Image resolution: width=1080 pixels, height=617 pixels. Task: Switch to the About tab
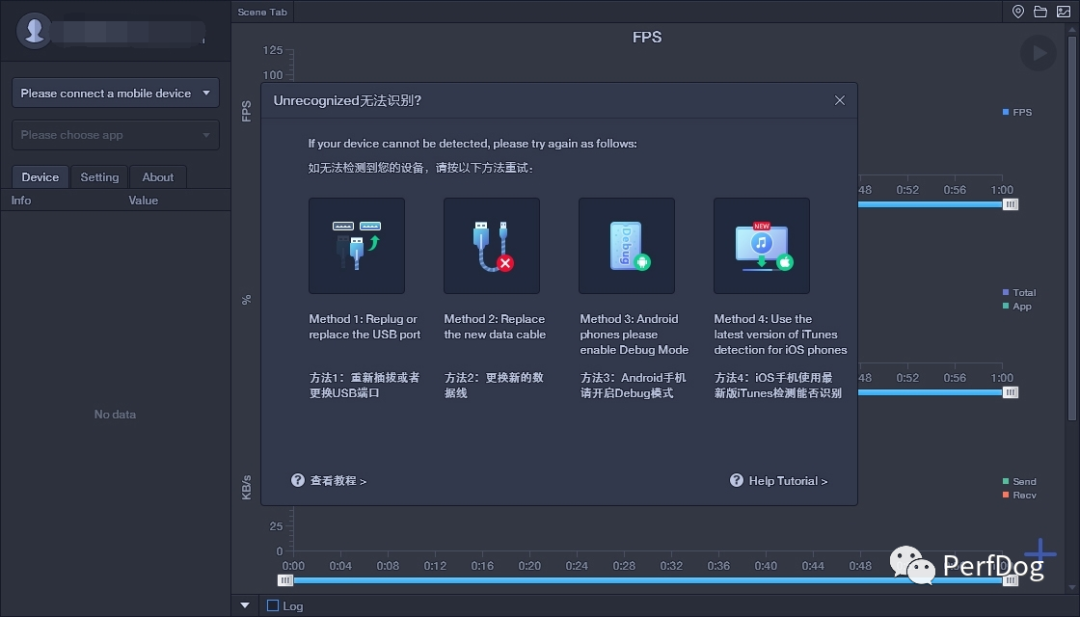pos(158,177)
